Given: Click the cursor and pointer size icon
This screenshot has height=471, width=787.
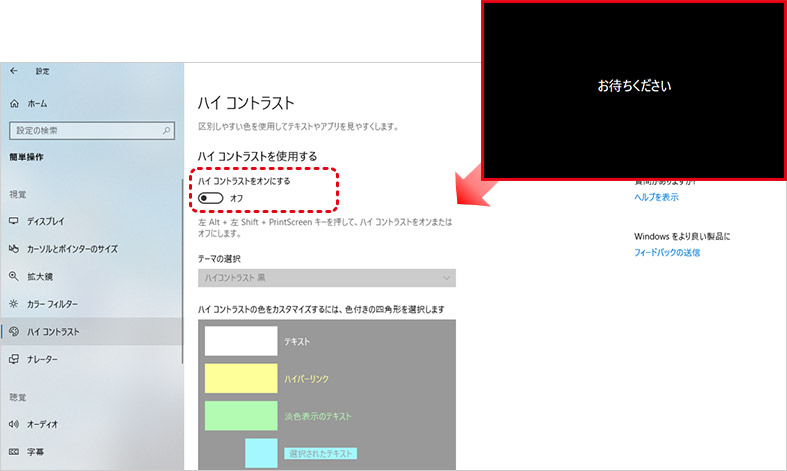Looking at the screenshot, I should pyautogui.click(x=14, y=248).
